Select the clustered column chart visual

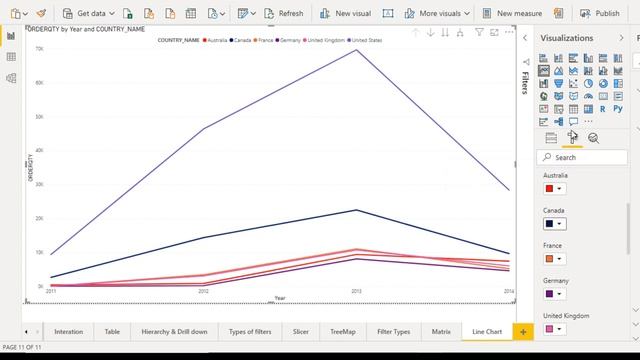588,58
